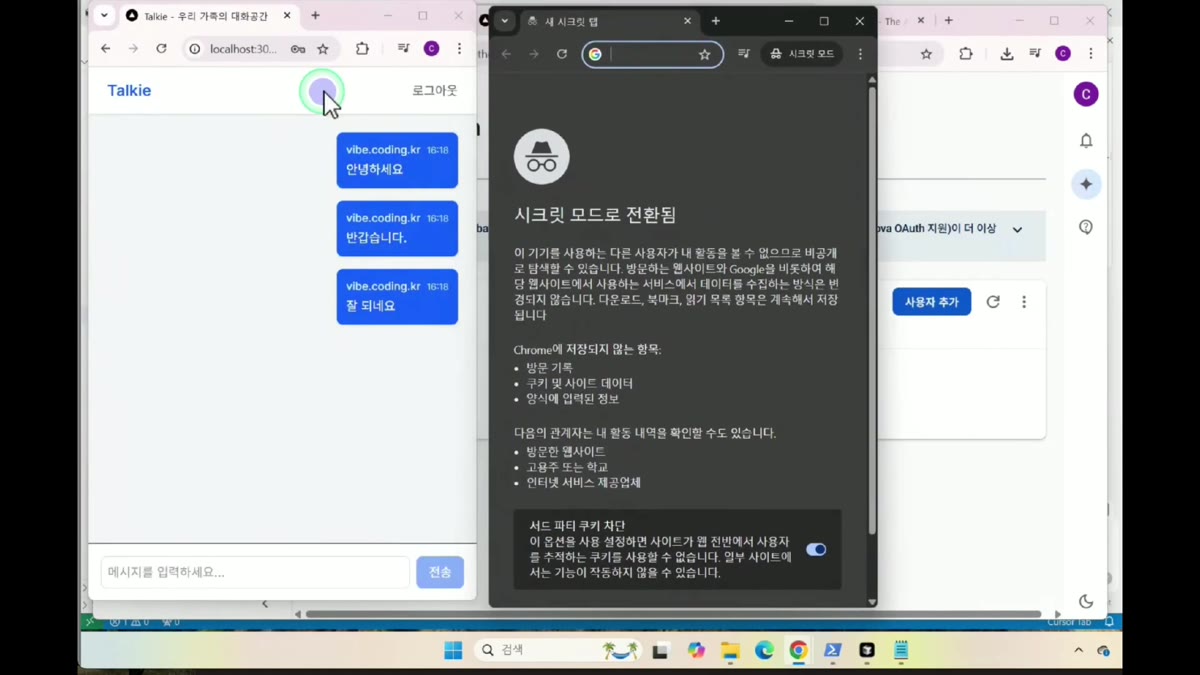This screenshot has height=675, width=1200.
Task: Open Copilot from the taskbar
Action: (696, 650)
